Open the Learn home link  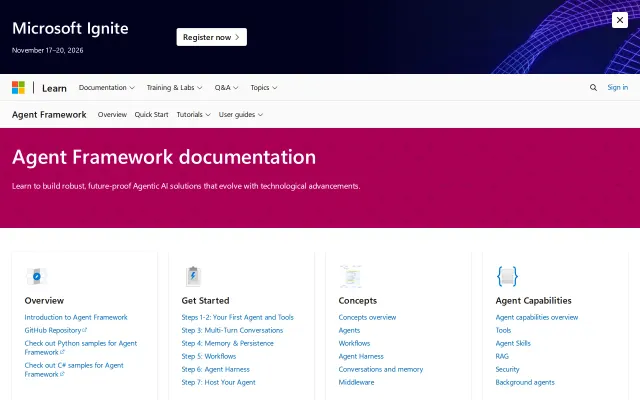click(x=54, y=88)
